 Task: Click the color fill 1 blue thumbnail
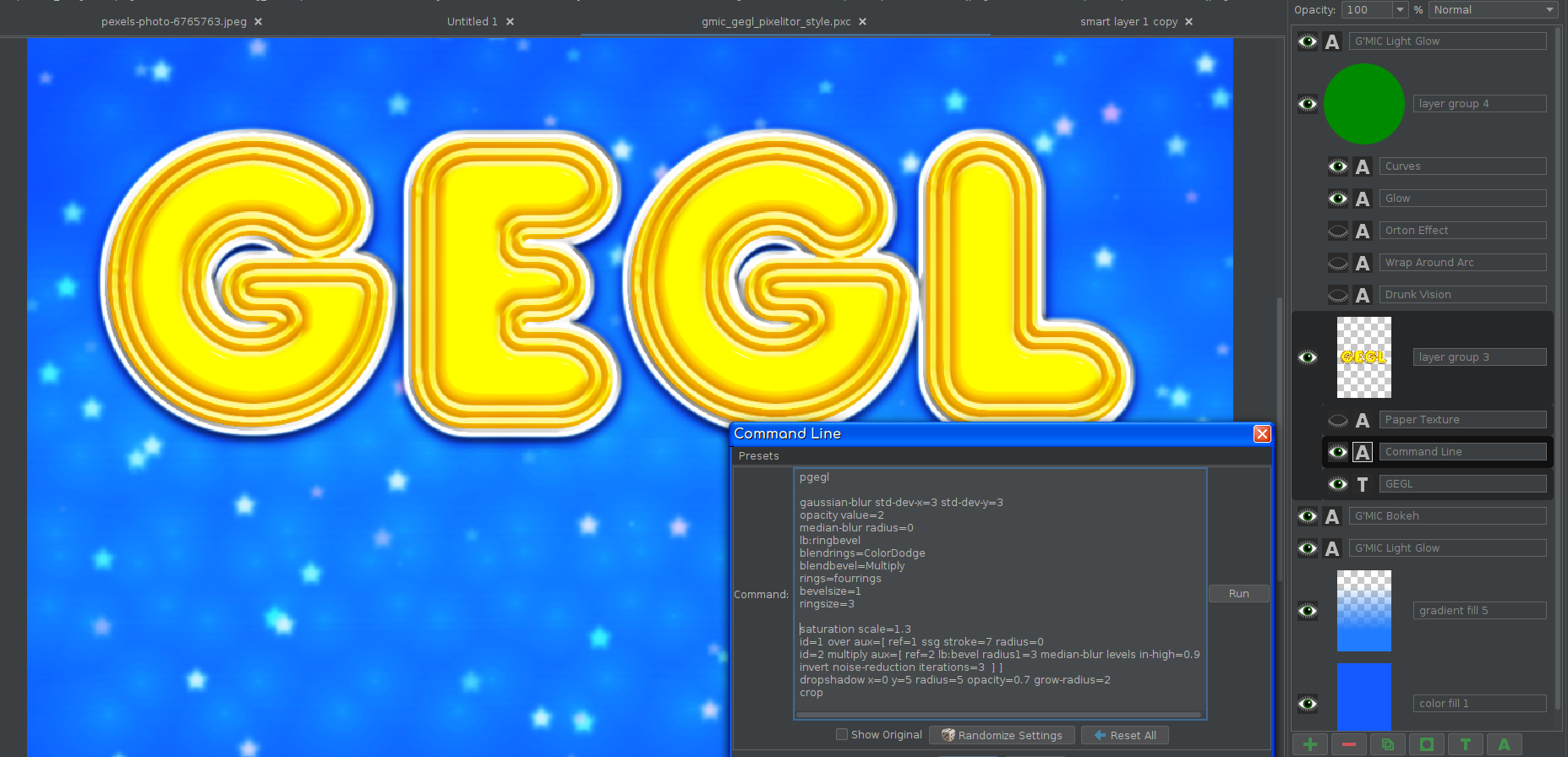(x=1363, y=696)
